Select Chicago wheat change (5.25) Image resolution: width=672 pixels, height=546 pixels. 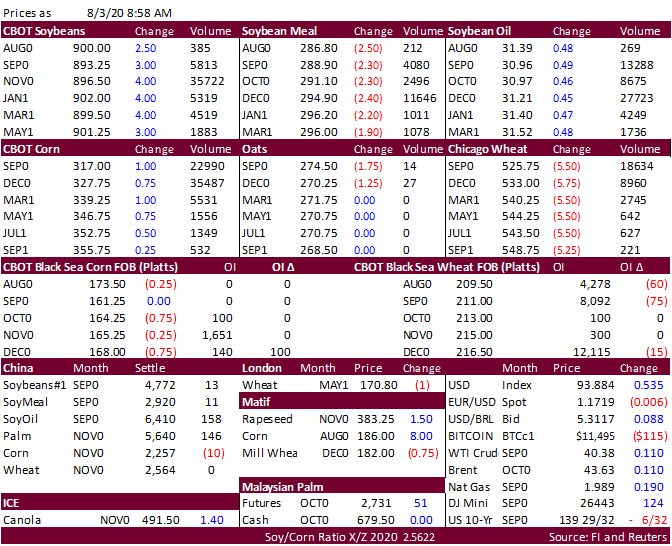pos(566,250)
